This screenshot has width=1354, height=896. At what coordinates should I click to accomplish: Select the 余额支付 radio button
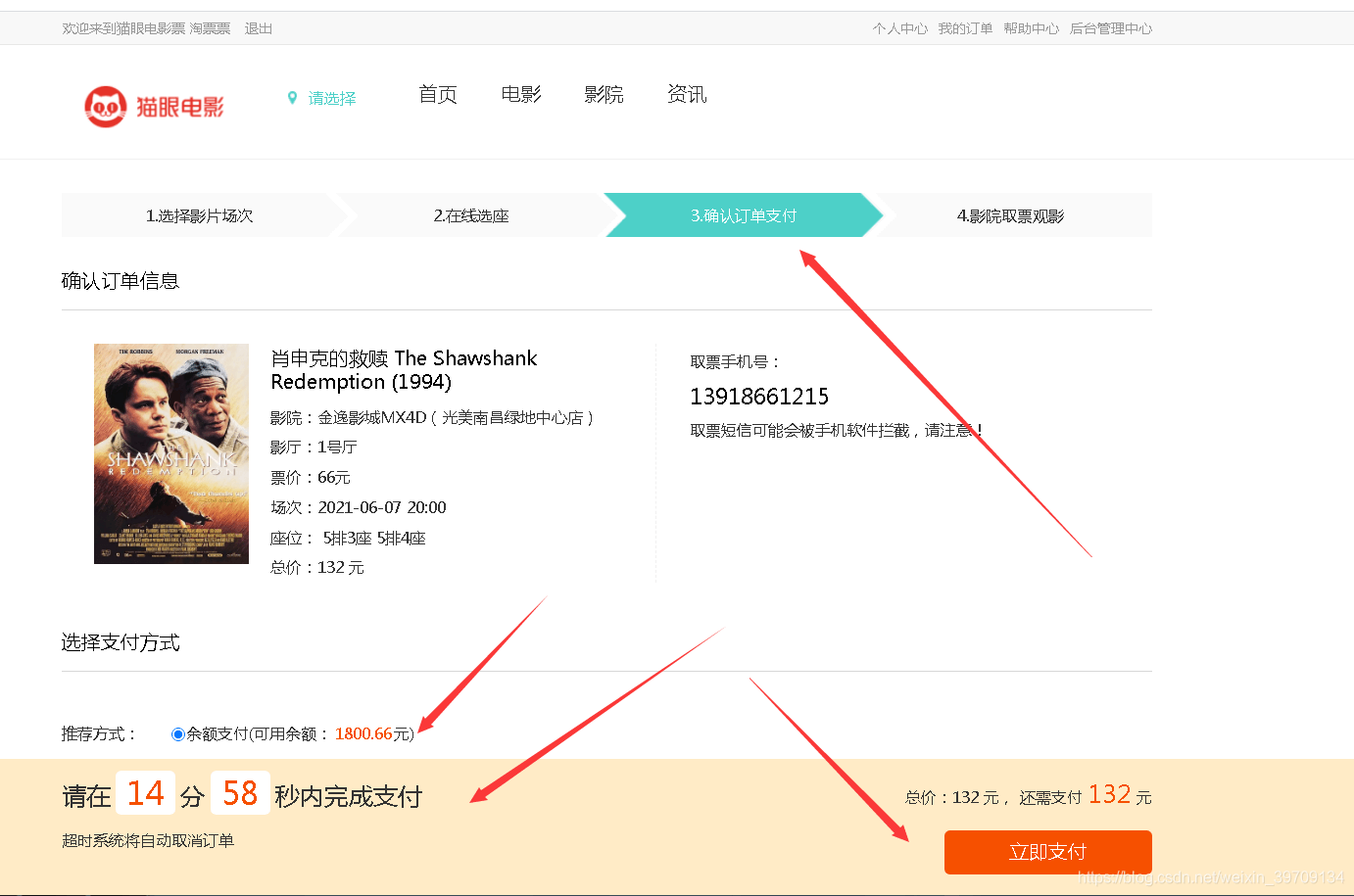coord(178,734)
